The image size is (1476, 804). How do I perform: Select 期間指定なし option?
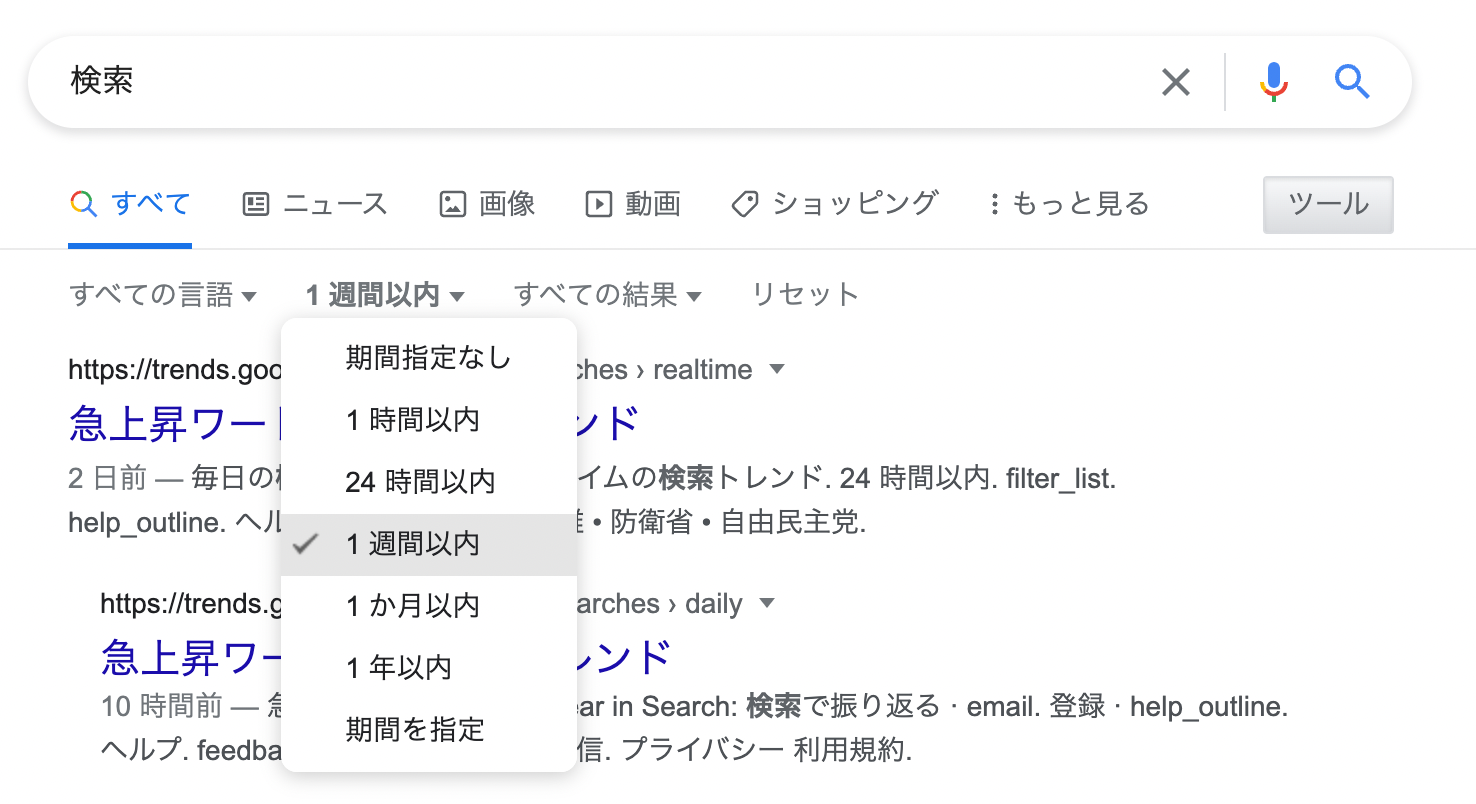point(429,357)
